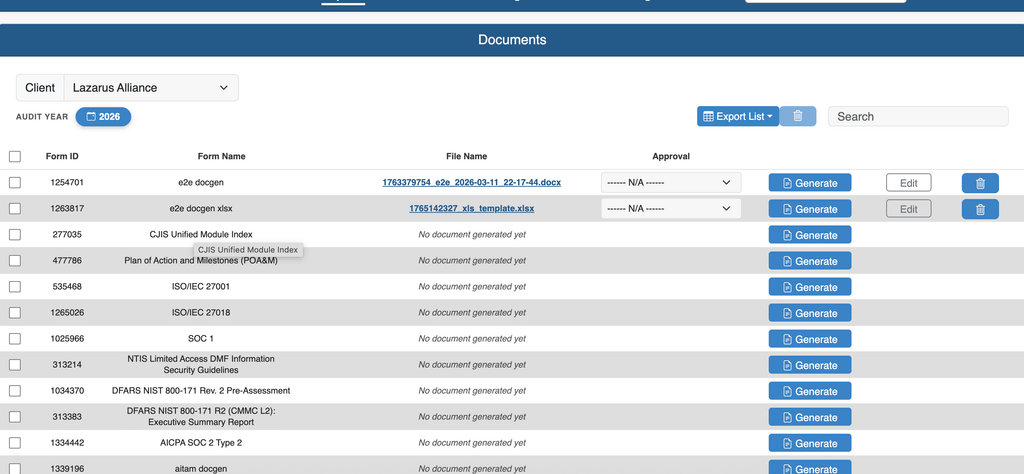1024x474 pixels.
Task: Check the SOC 1 row checkbox
Action: (x=15, y=339)
